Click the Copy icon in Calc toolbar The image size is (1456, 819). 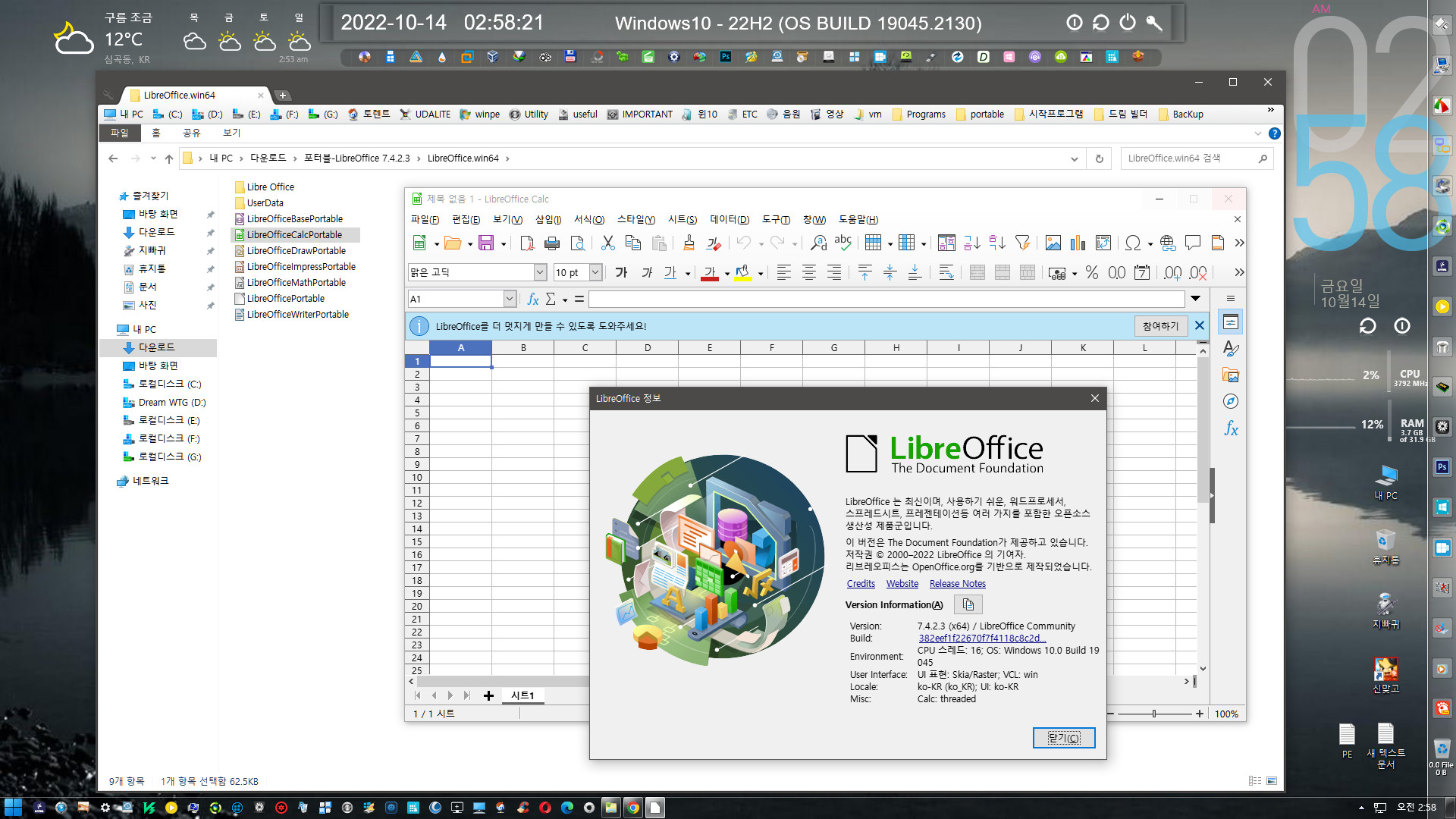coord(633,243)
